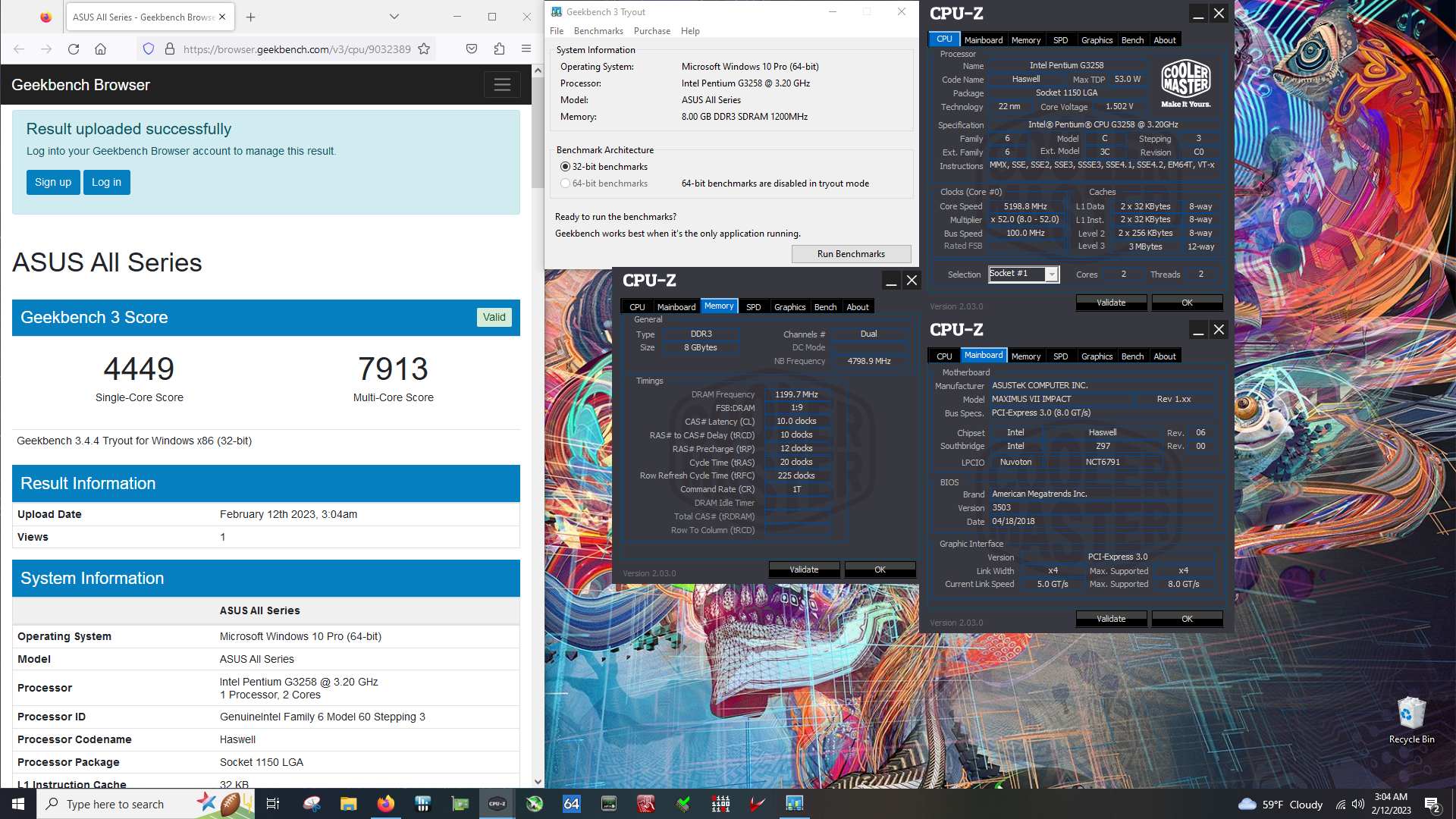Viewport: 1456px width, 819px height.
Task: Click the Geekbench Browser header link
Action: (x=80, y=85)
